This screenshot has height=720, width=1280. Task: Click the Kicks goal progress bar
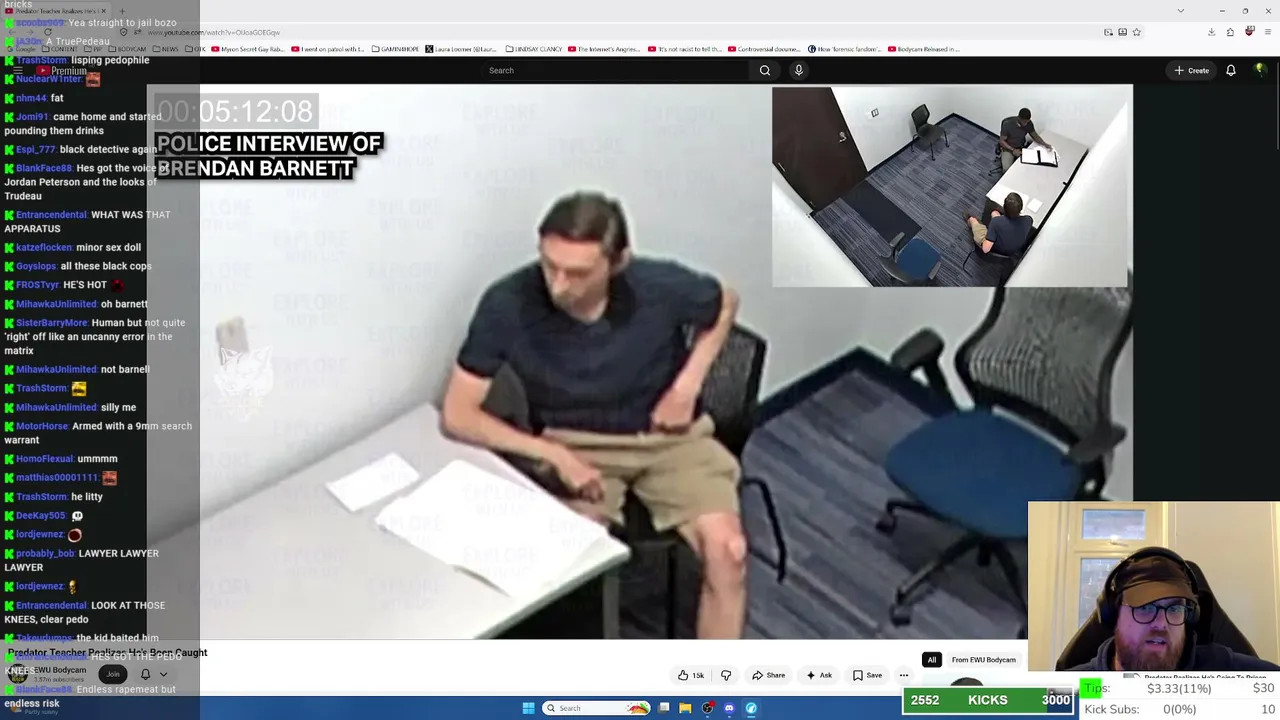pyautogui.click(x=988, y=700)
